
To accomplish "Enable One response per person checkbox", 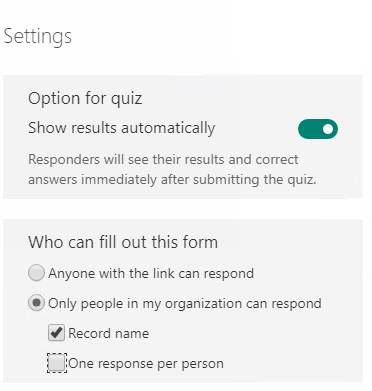I will [56, 363].
